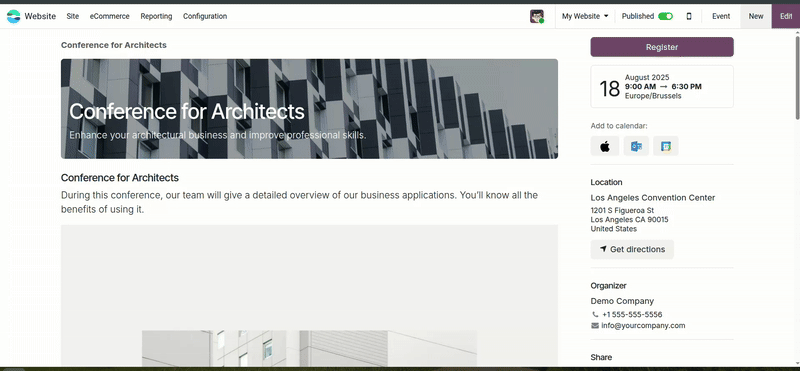Add event to Google calendar
The image size is (800, 371).
(666, 146)
